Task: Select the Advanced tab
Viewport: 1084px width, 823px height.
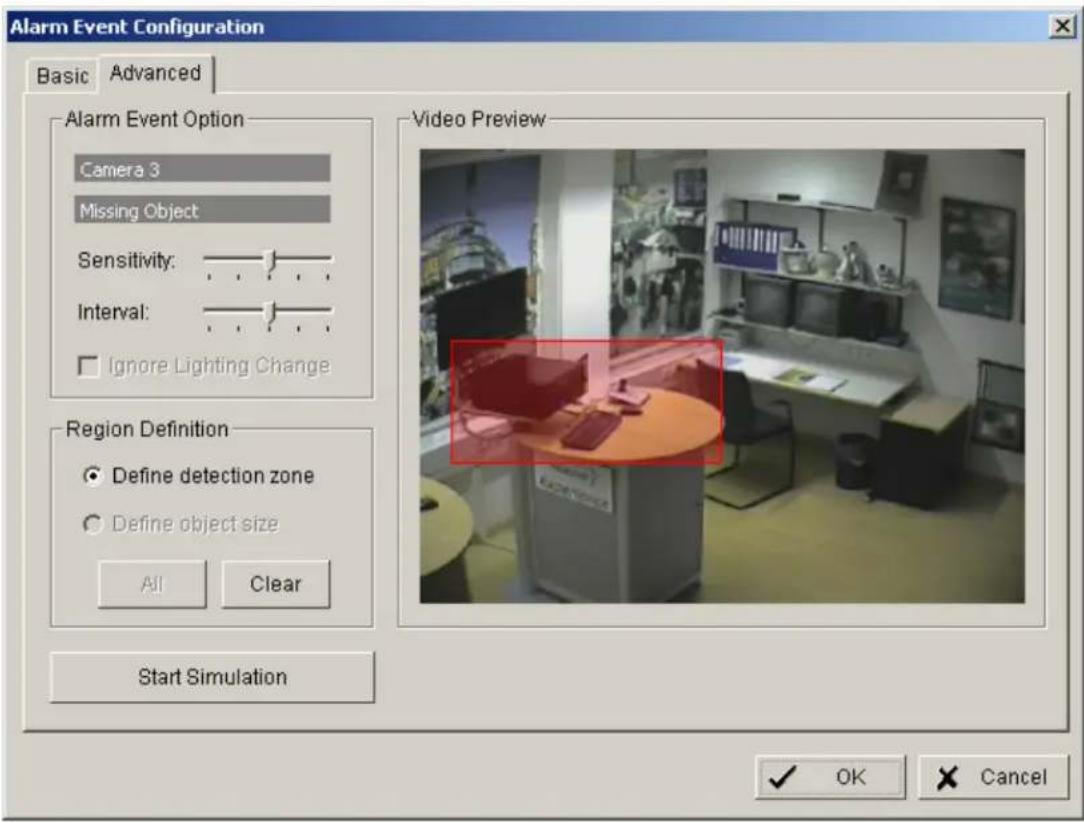Action: (156, 73)
